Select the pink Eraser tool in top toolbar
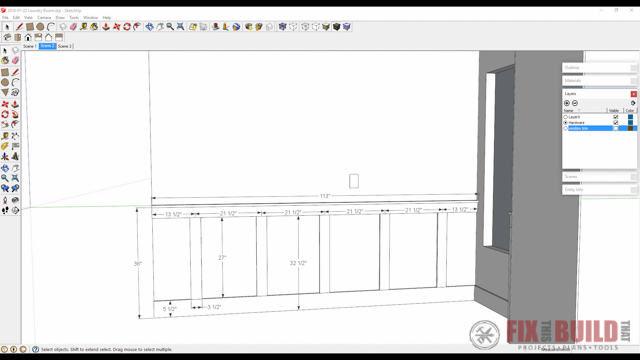The height and width of the screenshot is (360, 640). pos(73,27)
